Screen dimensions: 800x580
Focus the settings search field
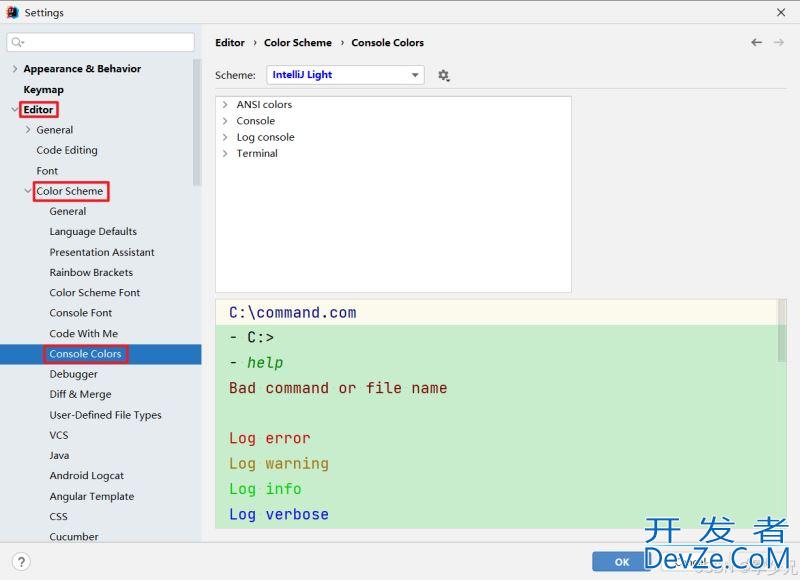[x=101, y=42]
